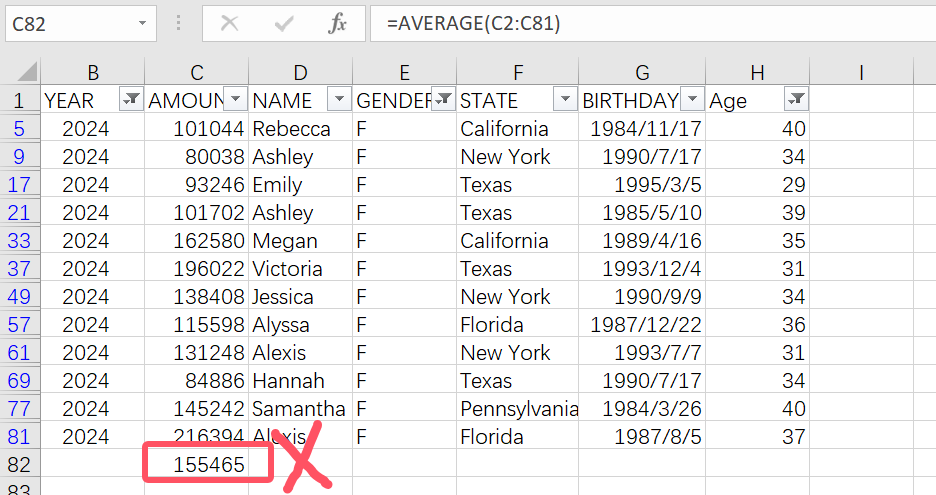Open the active filter button on YEAR
936x495 pixels.
pos(131,99)
